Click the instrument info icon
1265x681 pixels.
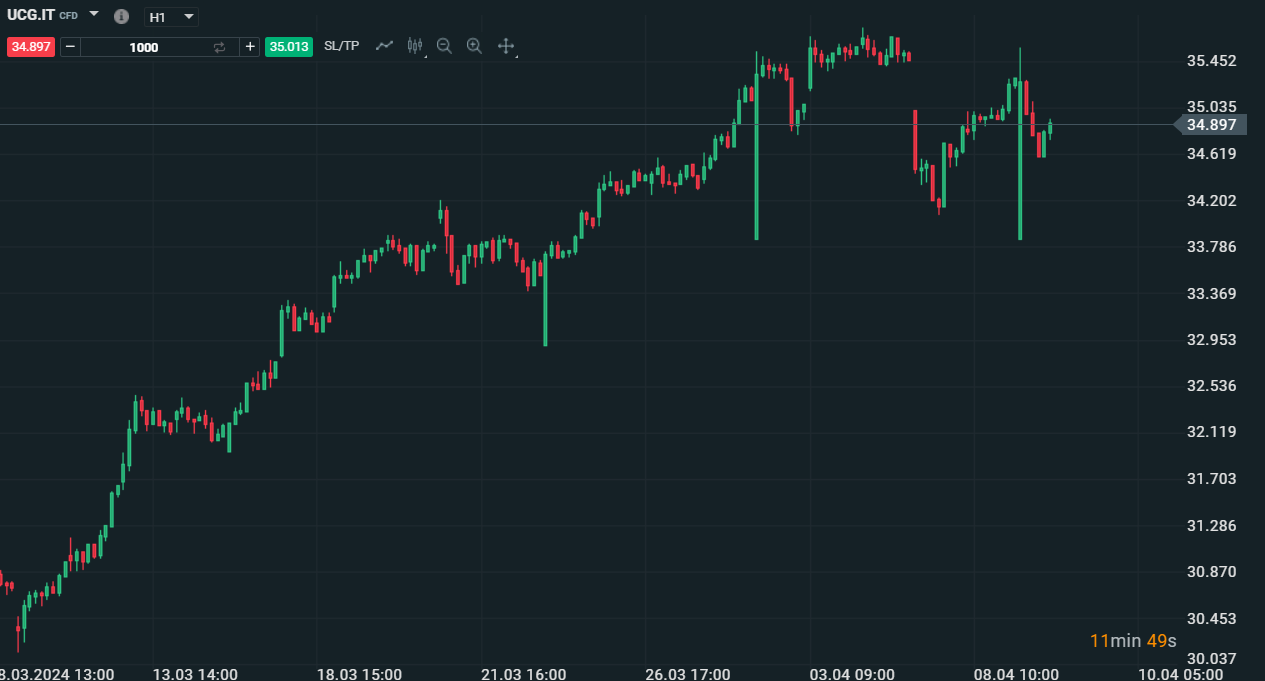(x=121, y=17)
